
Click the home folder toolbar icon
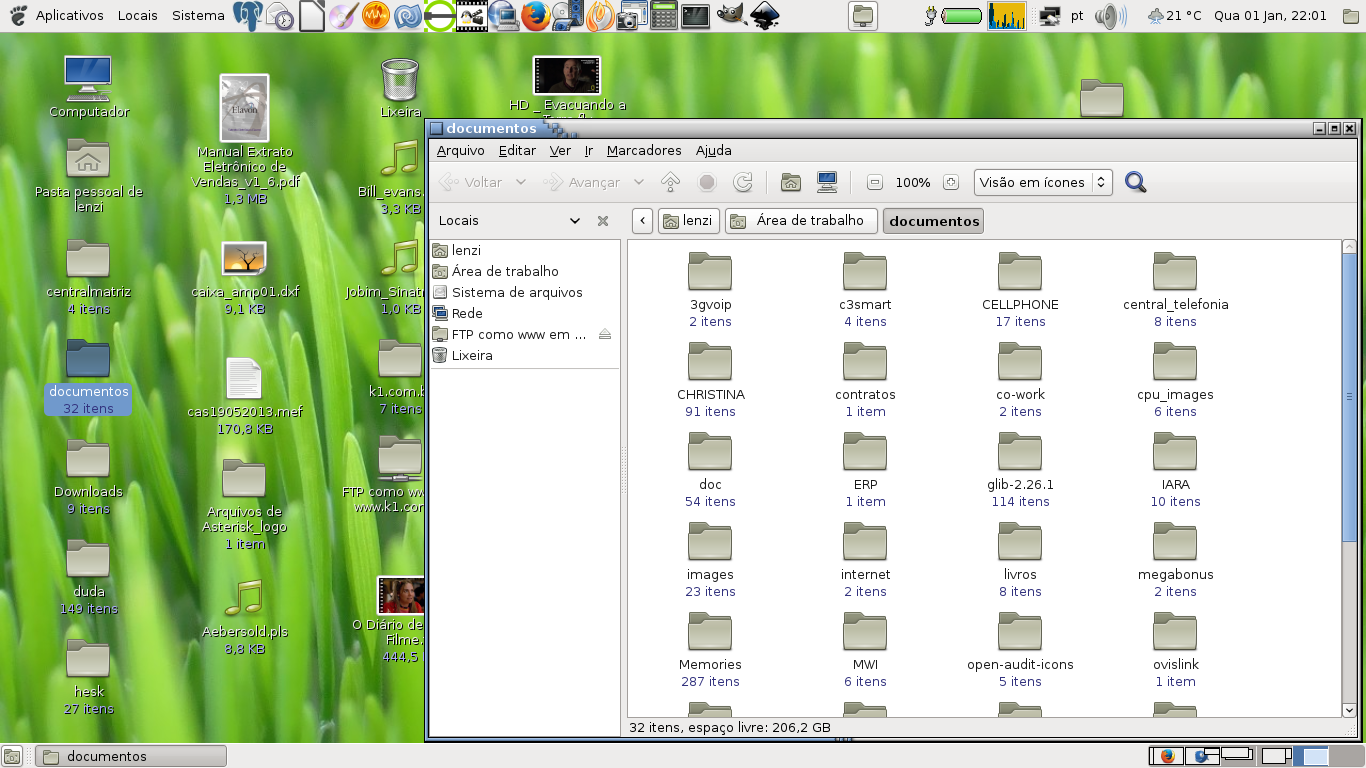(791, 182)
